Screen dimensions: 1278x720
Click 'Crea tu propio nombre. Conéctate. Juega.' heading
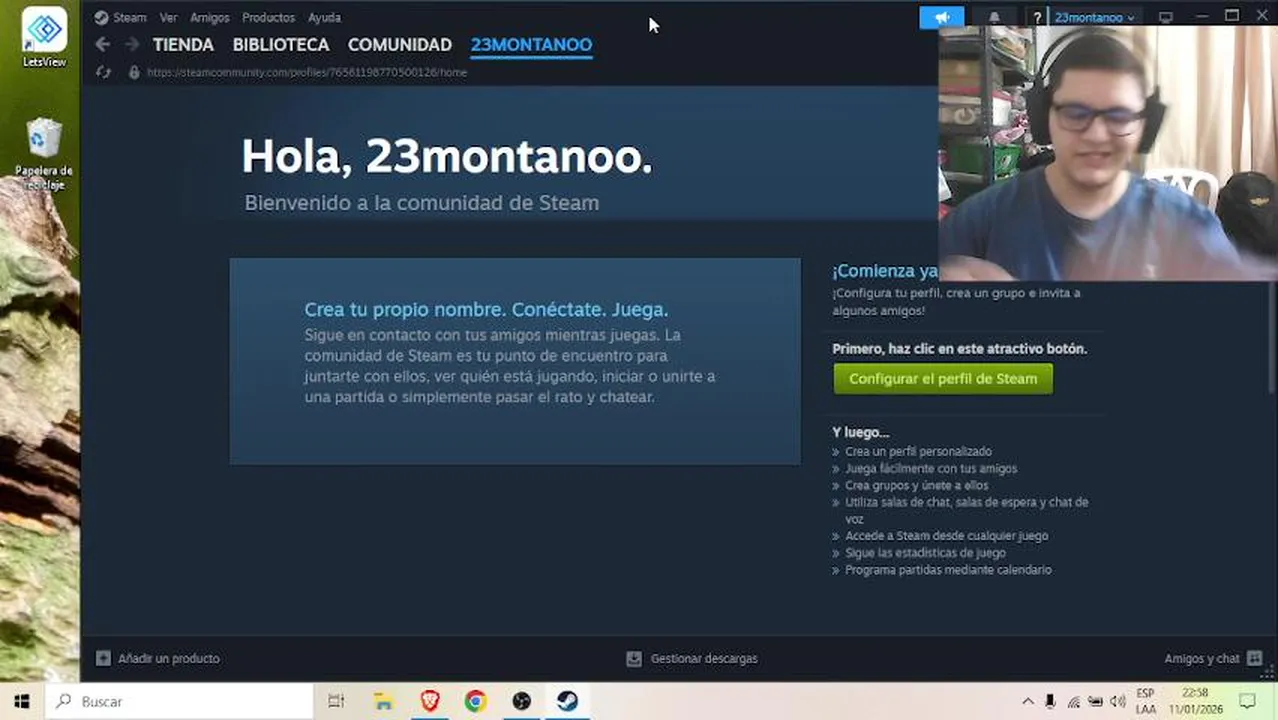point(486,310)
